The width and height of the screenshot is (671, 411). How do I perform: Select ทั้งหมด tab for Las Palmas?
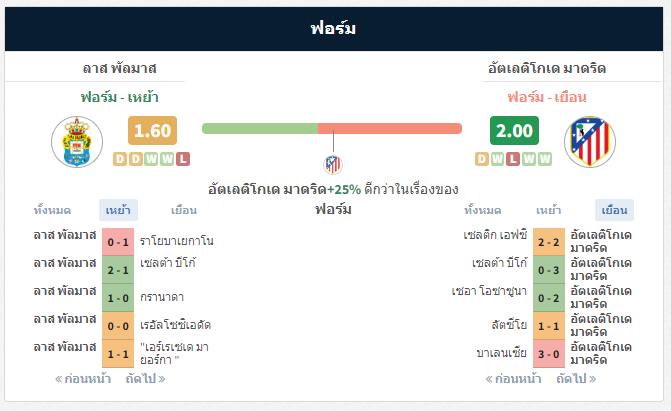pos(52,210)
